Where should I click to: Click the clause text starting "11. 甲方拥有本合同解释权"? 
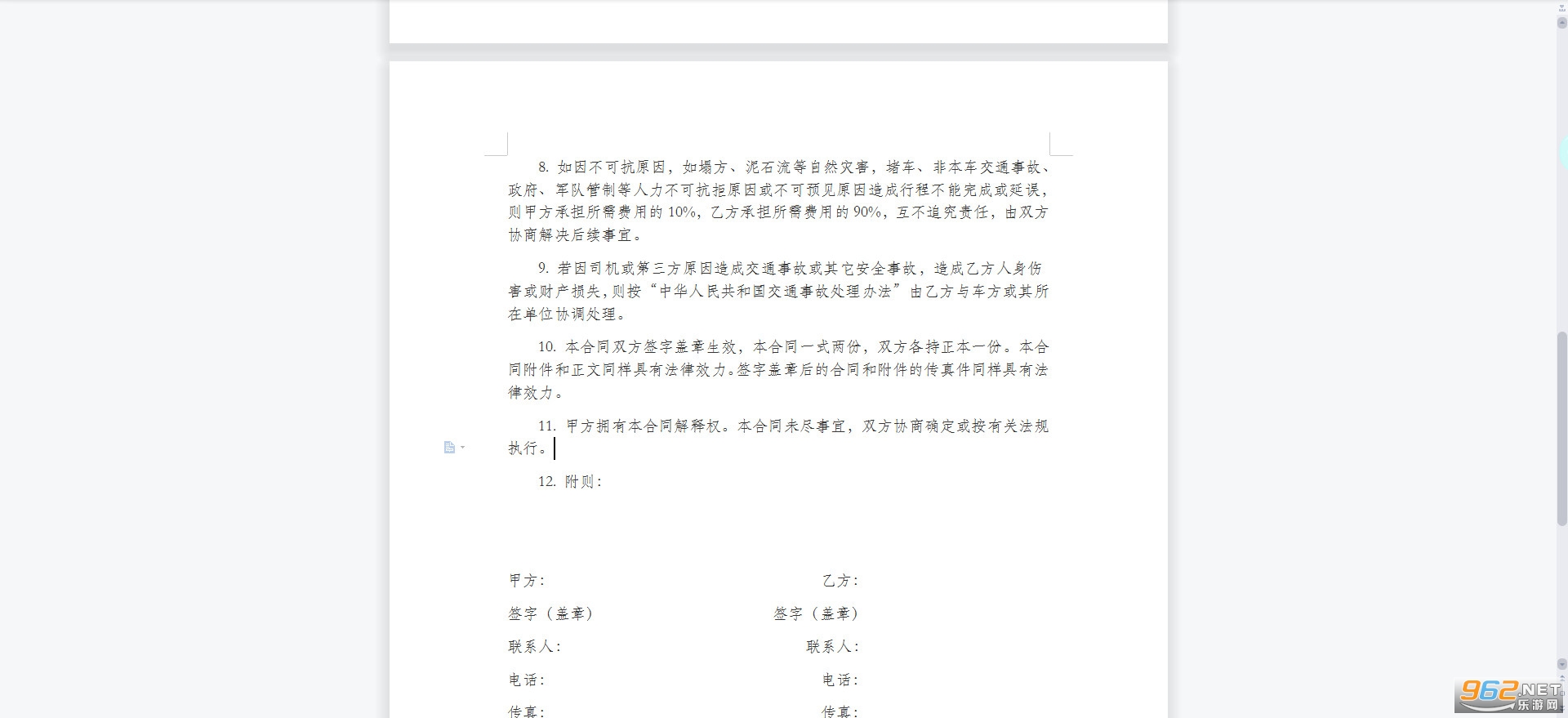tap(778, 437)
